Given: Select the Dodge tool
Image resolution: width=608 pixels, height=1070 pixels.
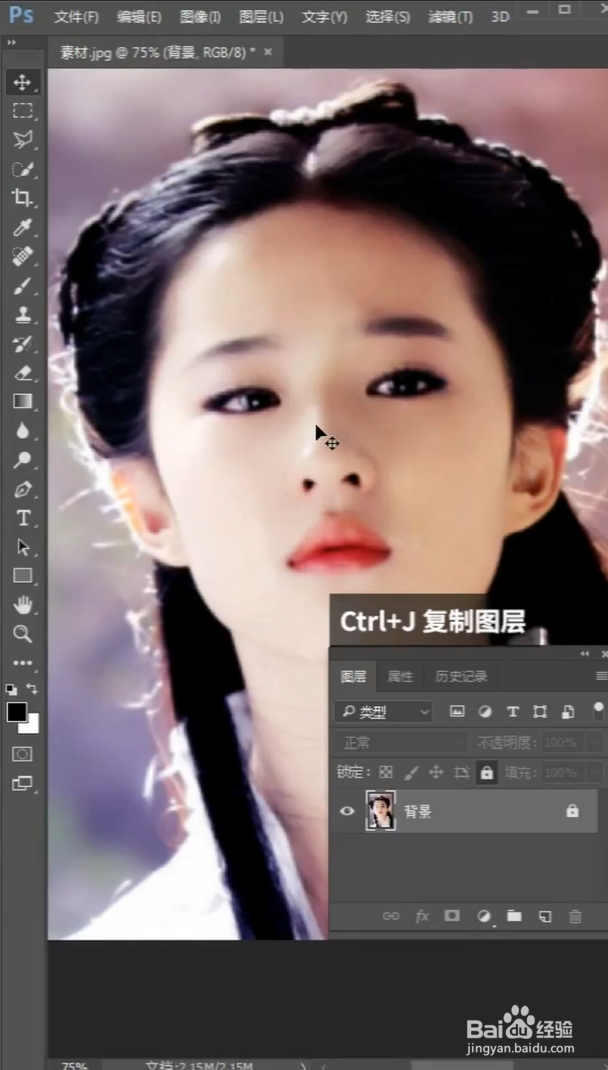Looking at the screenshot, I should click(23, 460).
